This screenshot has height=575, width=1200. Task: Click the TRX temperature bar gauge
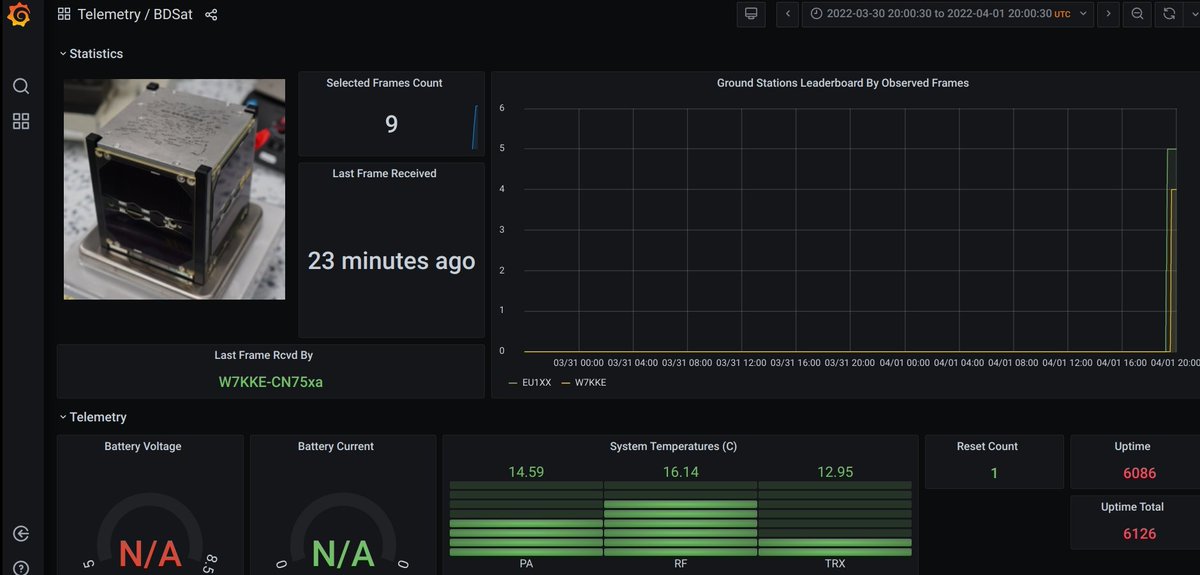pyautogui.click(x=835, y=518)
